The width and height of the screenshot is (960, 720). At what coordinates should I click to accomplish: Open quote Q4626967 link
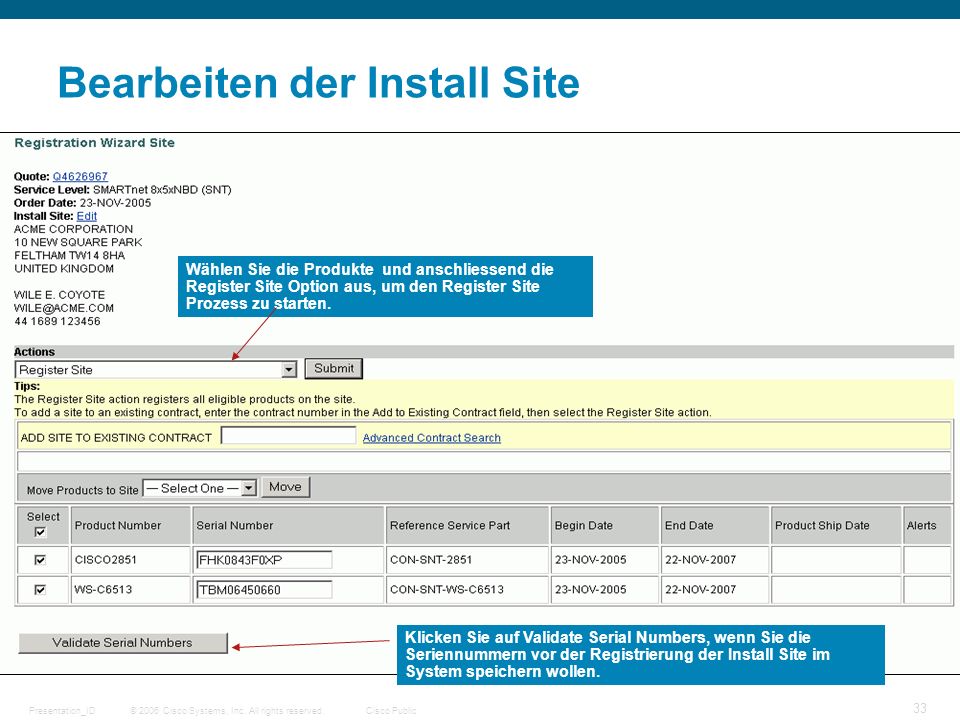(80, 176)
